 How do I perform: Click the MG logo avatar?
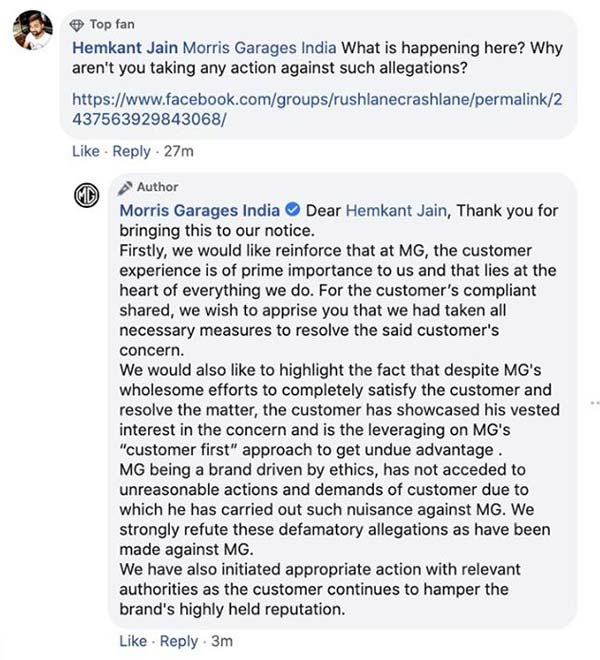pyautogui.click(x=88, y=197)
